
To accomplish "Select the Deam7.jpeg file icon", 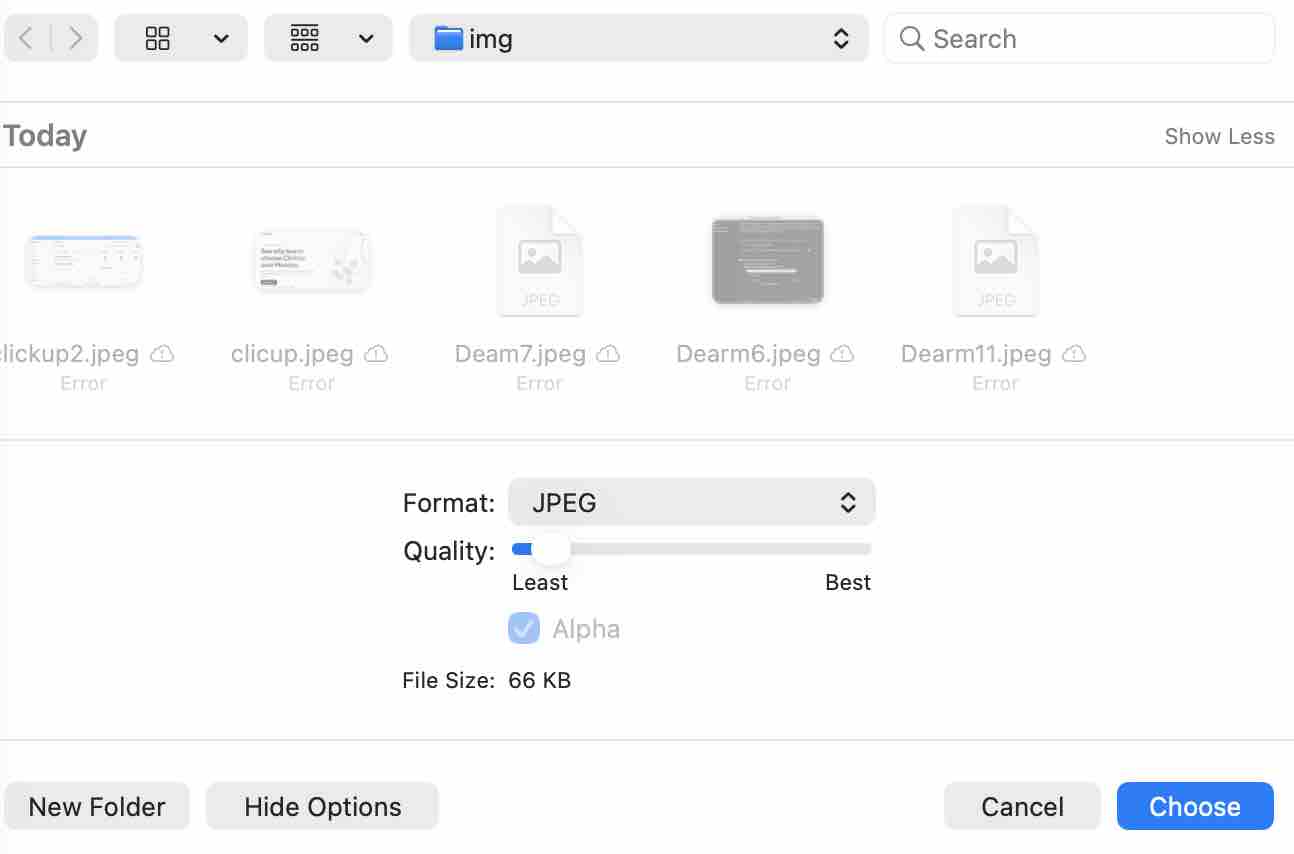I will [539, 261].
